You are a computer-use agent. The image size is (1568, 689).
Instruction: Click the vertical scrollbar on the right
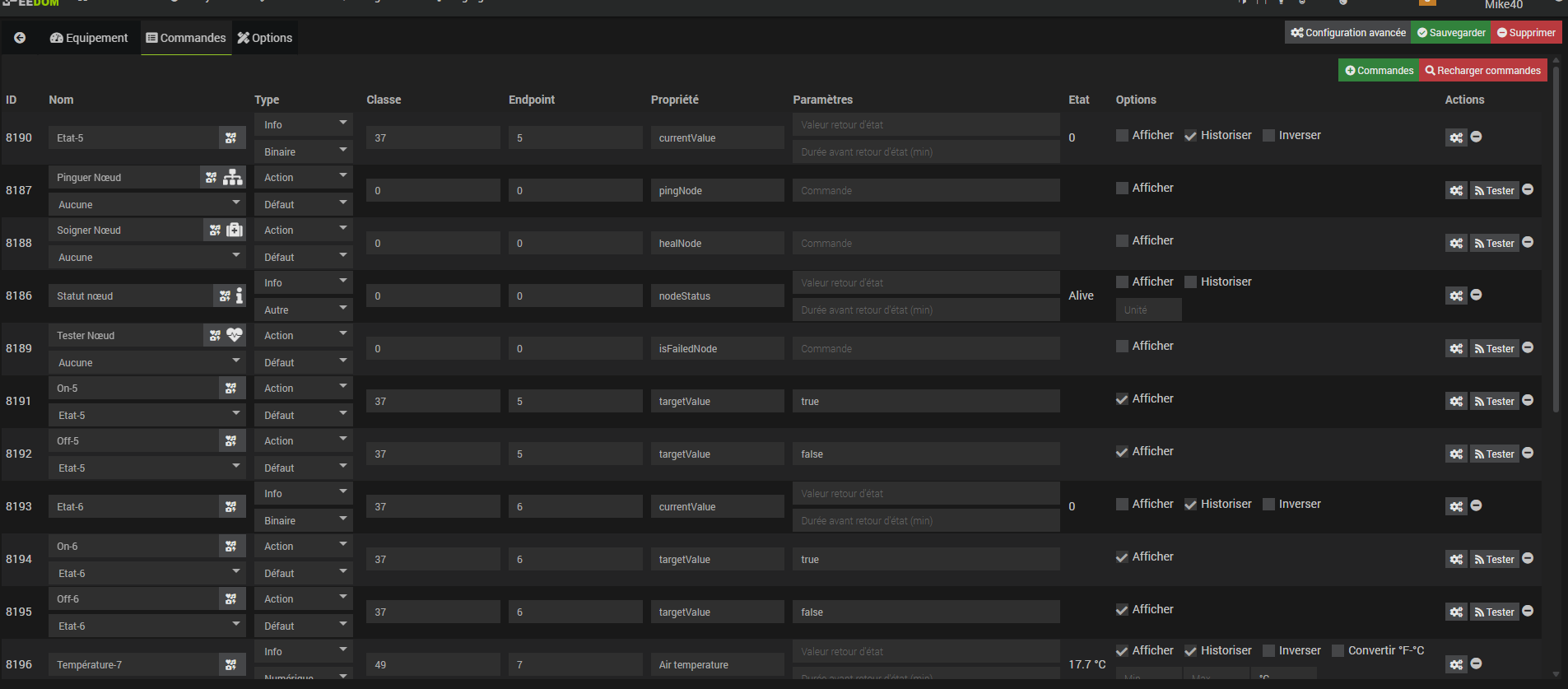coord(1555,247)
